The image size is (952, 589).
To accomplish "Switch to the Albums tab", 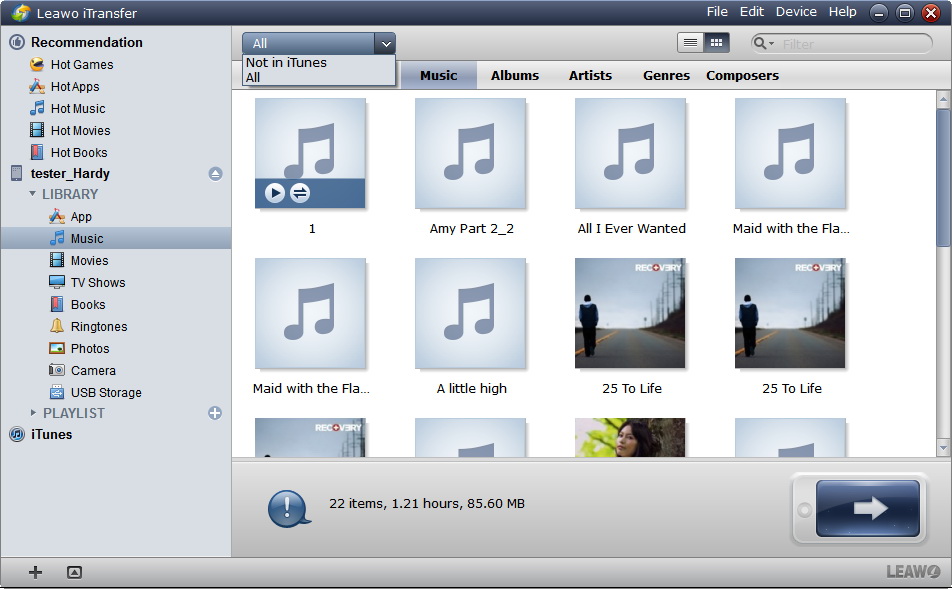I will coord(515,75).
